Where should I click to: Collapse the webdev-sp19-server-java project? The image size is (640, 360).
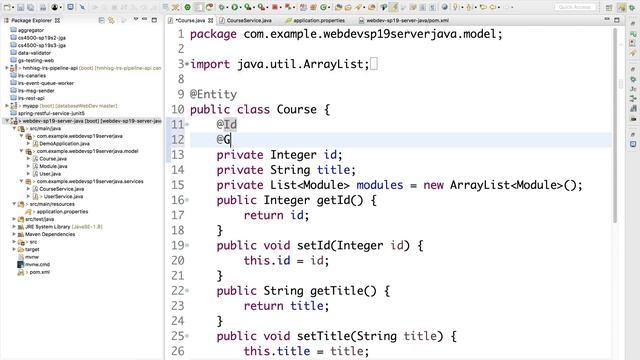[7, 121]
